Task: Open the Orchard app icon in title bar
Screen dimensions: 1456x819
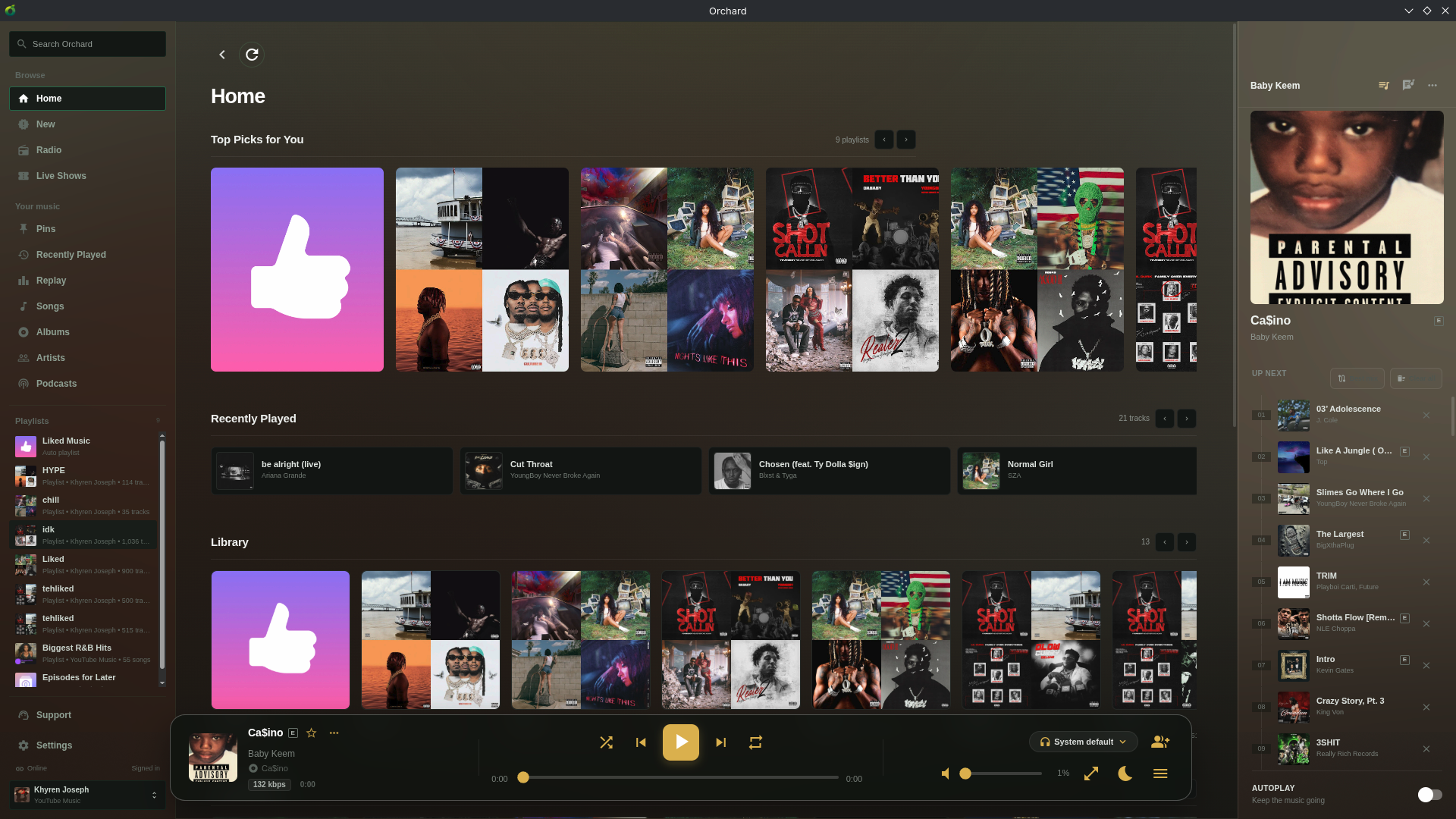Action: tap(10, 10)
